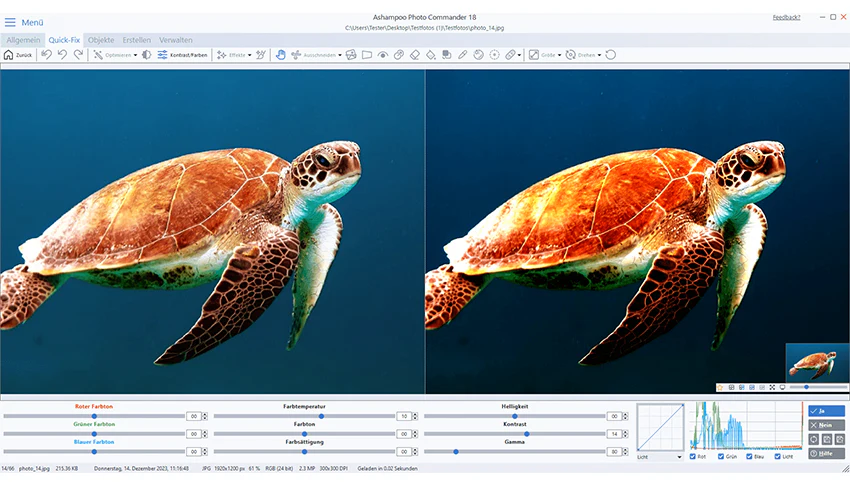This screenshot has height=486, width=850.
Task: Uncheck the Rot histogram channel
Action: 693,456
